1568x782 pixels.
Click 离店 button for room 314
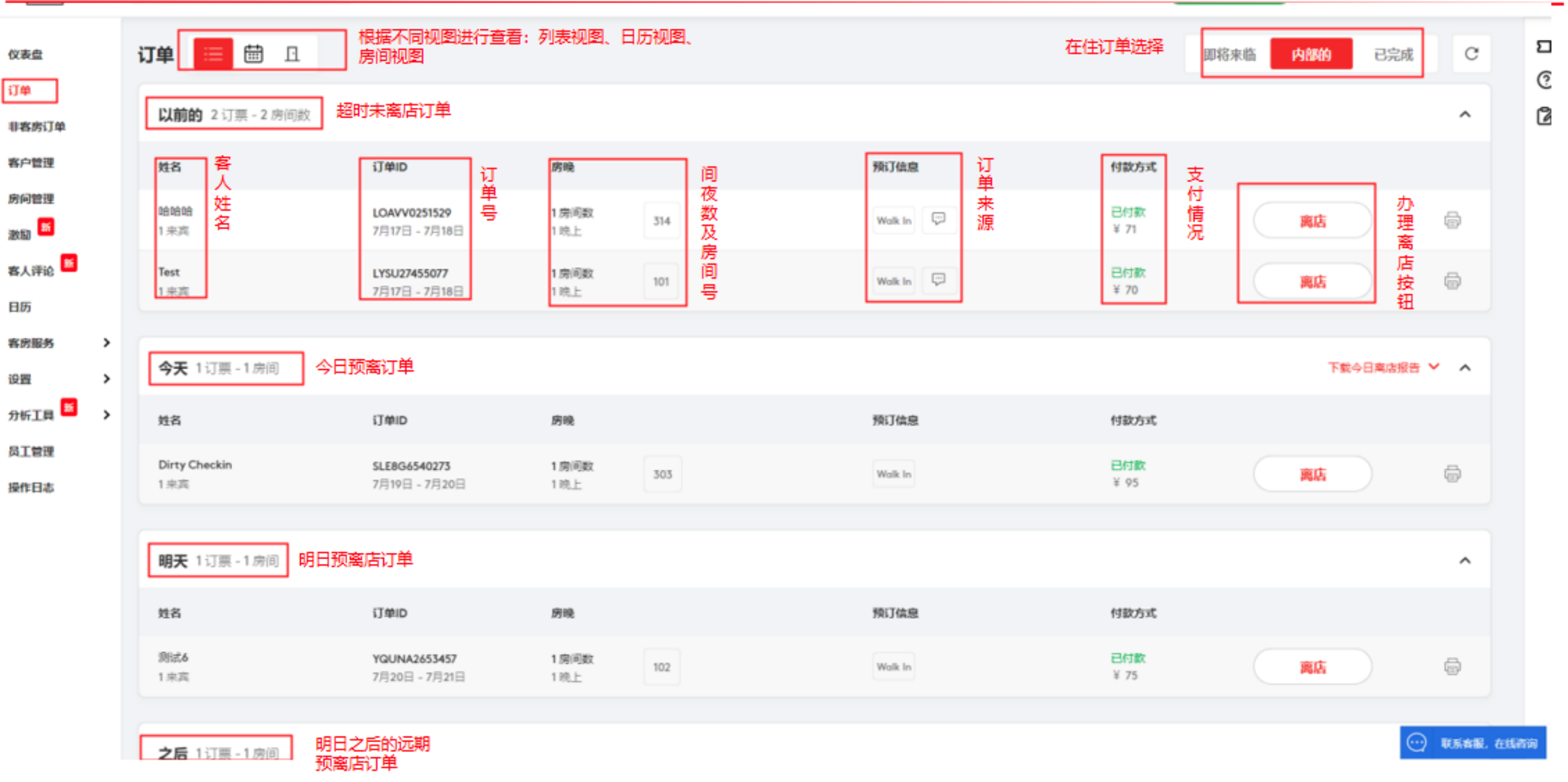click(1312, 221)
